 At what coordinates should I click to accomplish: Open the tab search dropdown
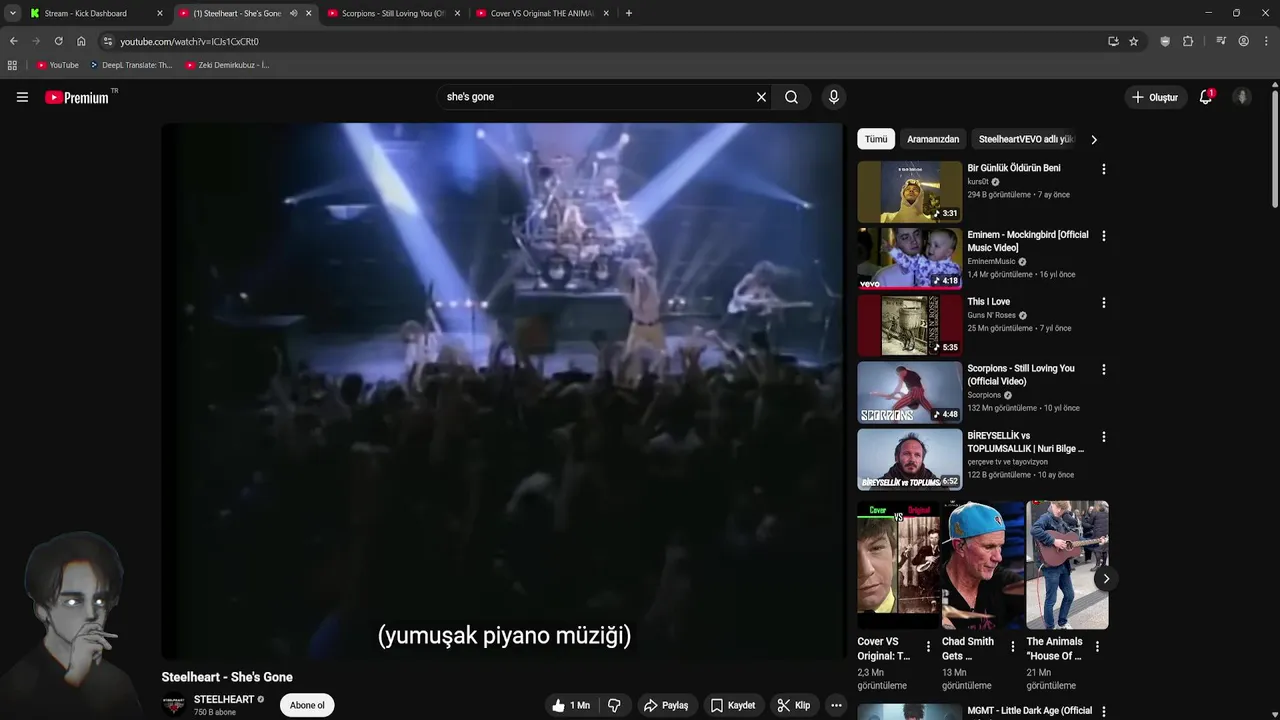coord(12,13)
